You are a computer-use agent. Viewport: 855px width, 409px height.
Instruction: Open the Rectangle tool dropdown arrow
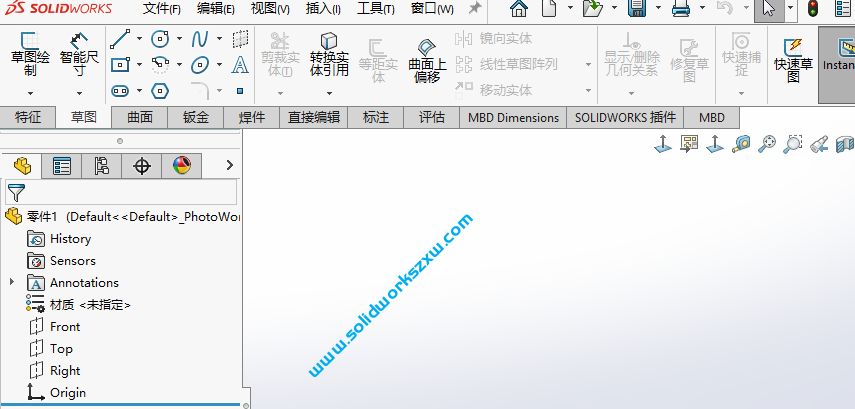[x=139, y=65]
